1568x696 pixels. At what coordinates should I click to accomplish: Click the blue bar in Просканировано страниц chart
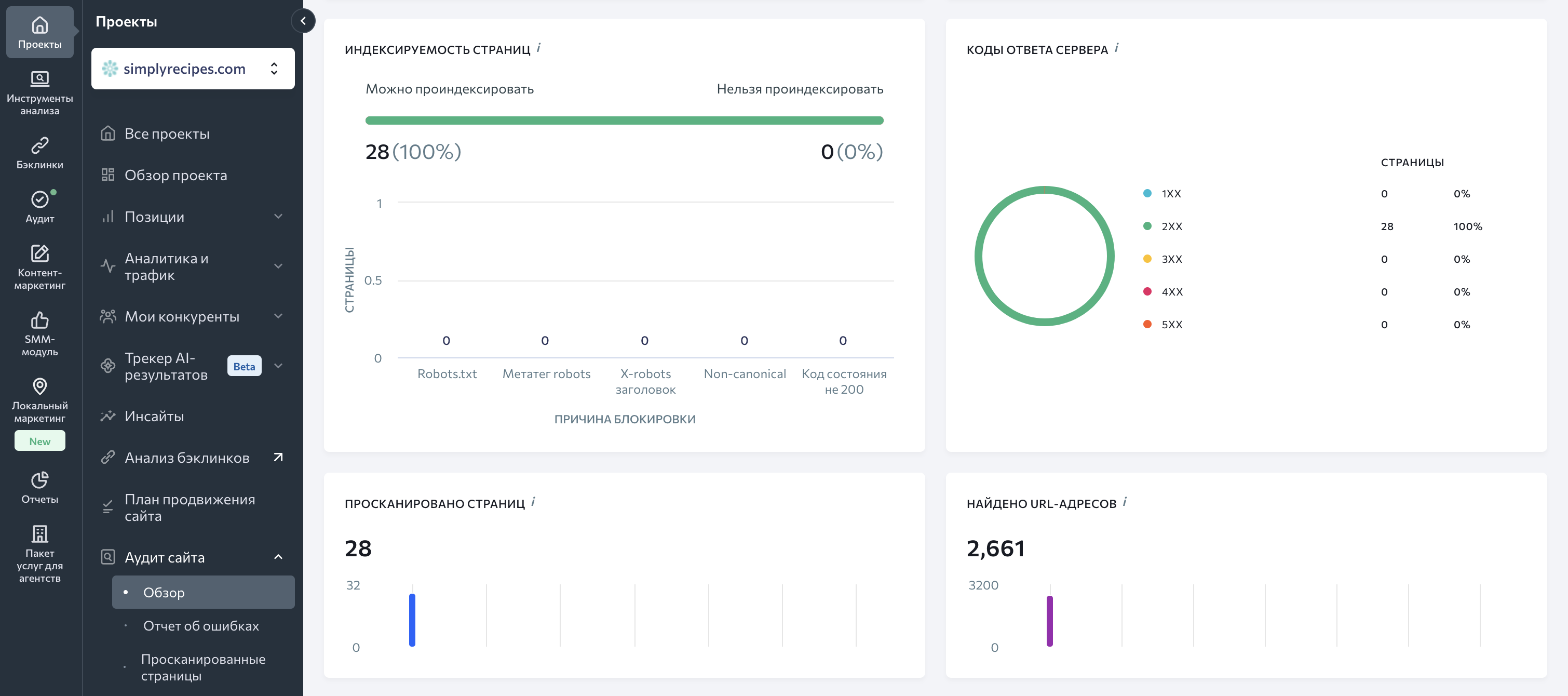tap(412, 619)
